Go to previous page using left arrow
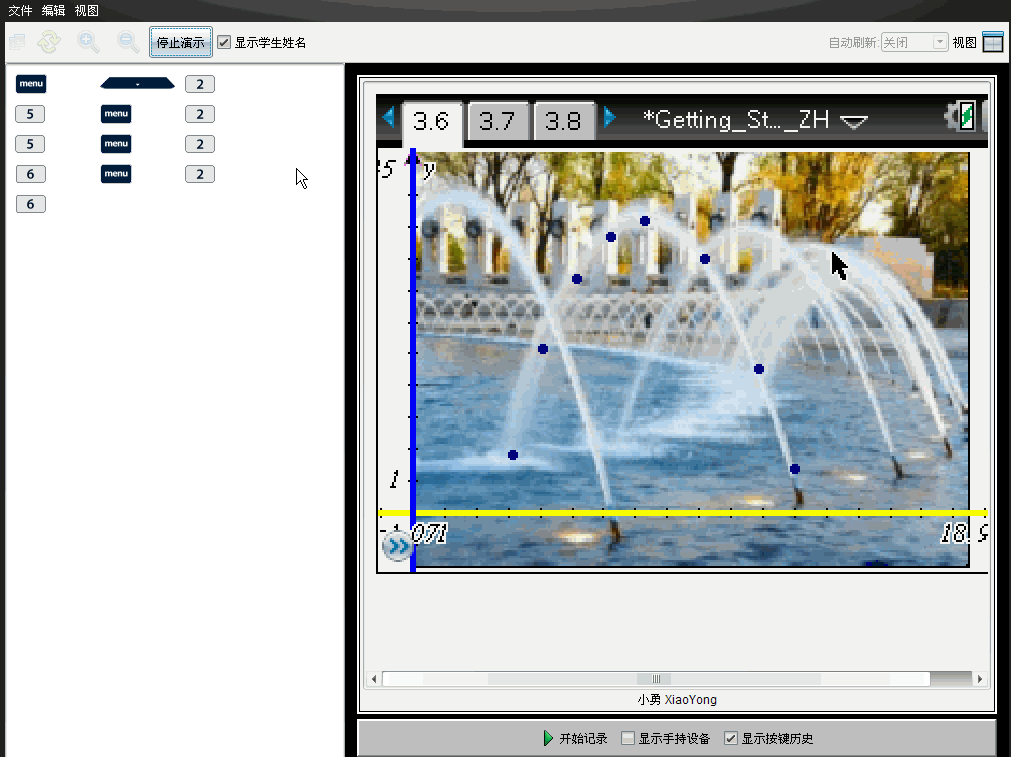Viewport: 1011px width, 757px height. [x=388, y=118]
